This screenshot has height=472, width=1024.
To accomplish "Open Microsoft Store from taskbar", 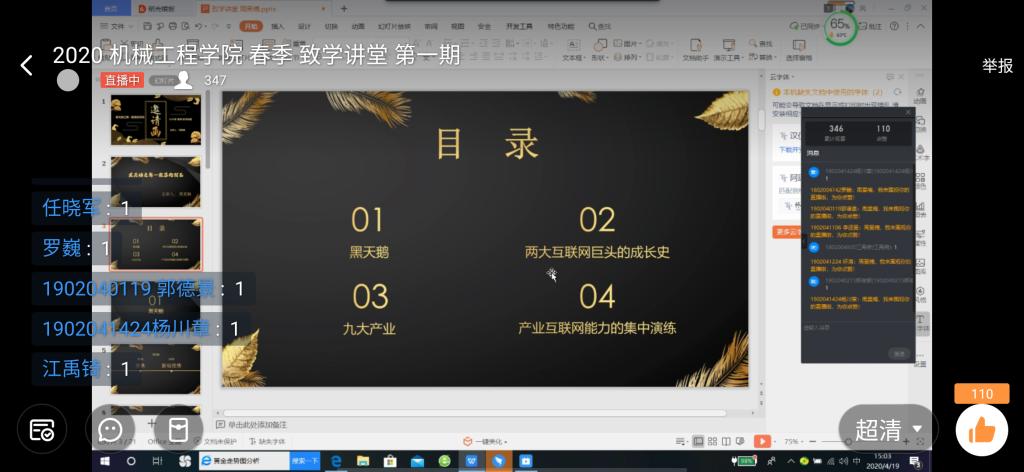I will coord(390,461).
